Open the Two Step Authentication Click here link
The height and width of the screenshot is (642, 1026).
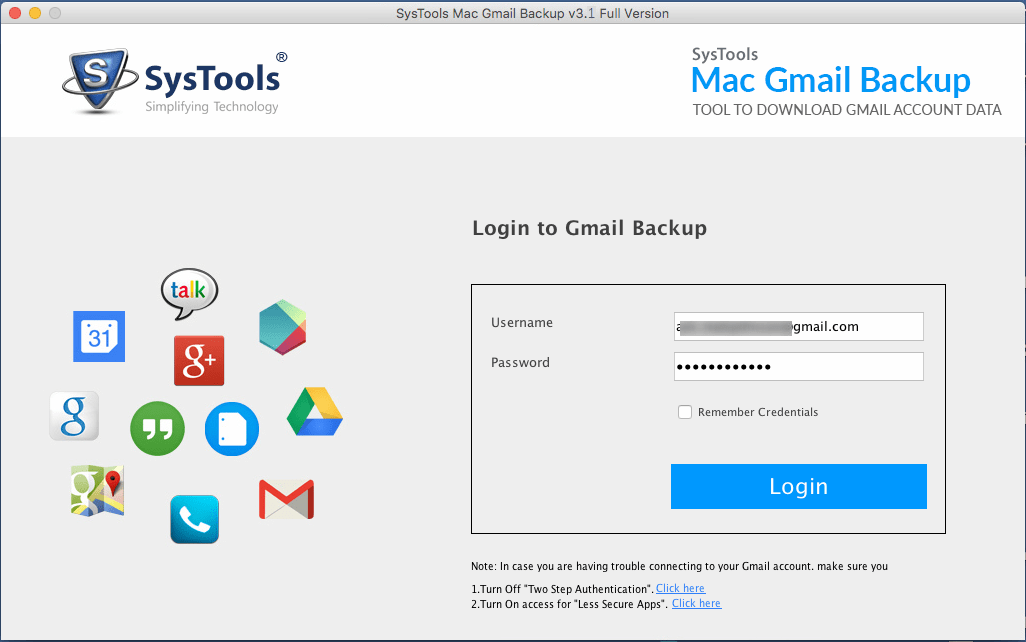click(x=680, y=588)
